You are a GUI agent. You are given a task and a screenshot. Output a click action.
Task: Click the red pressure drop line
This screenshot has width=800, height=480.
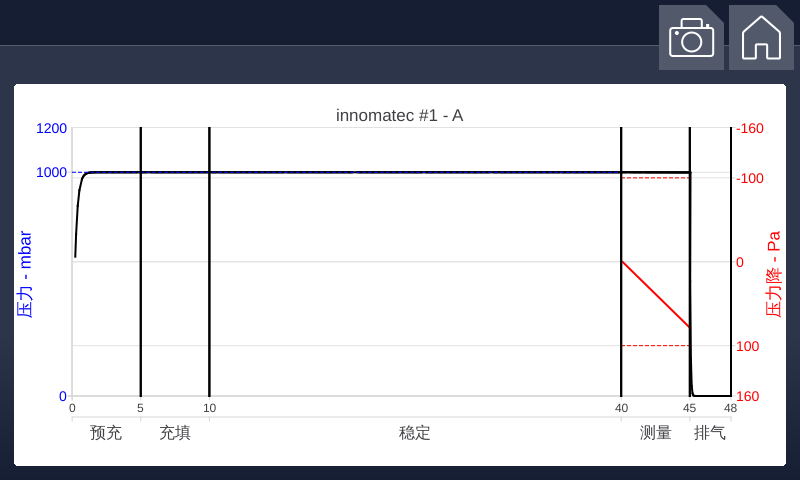(x=656, y=294)
